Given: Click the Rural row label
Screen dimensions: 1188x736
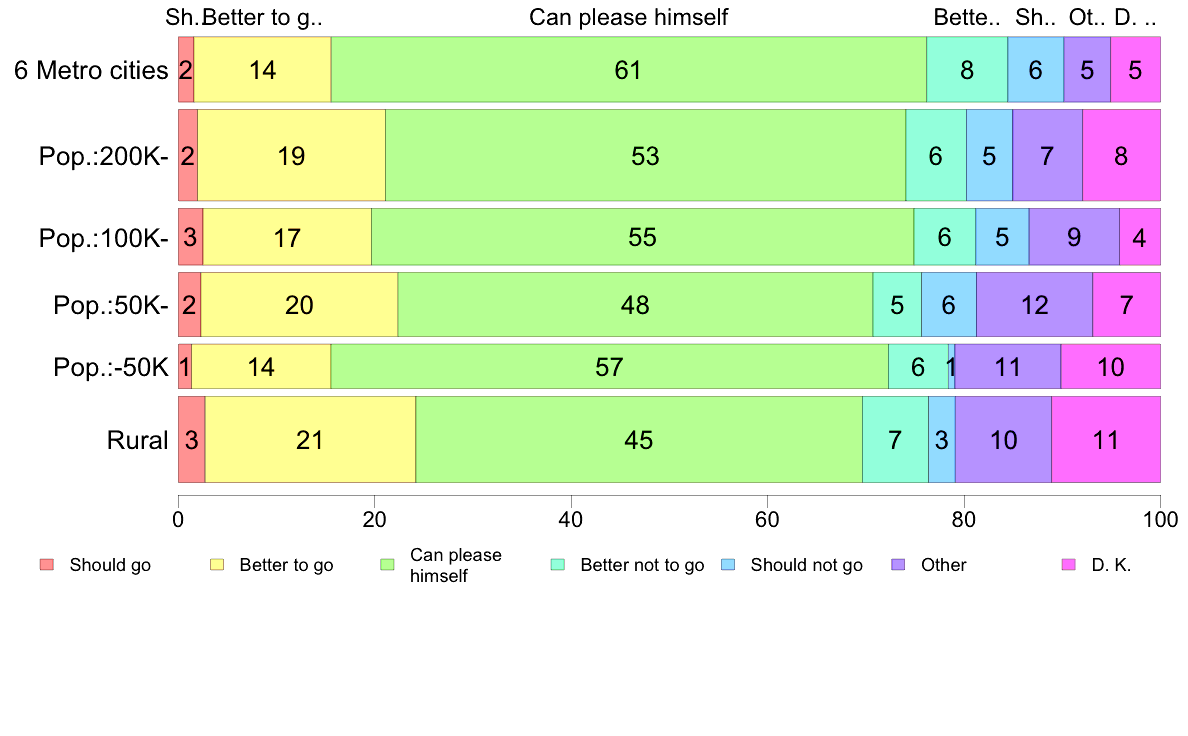Looking at the screenshot, I should coord(137,440).
